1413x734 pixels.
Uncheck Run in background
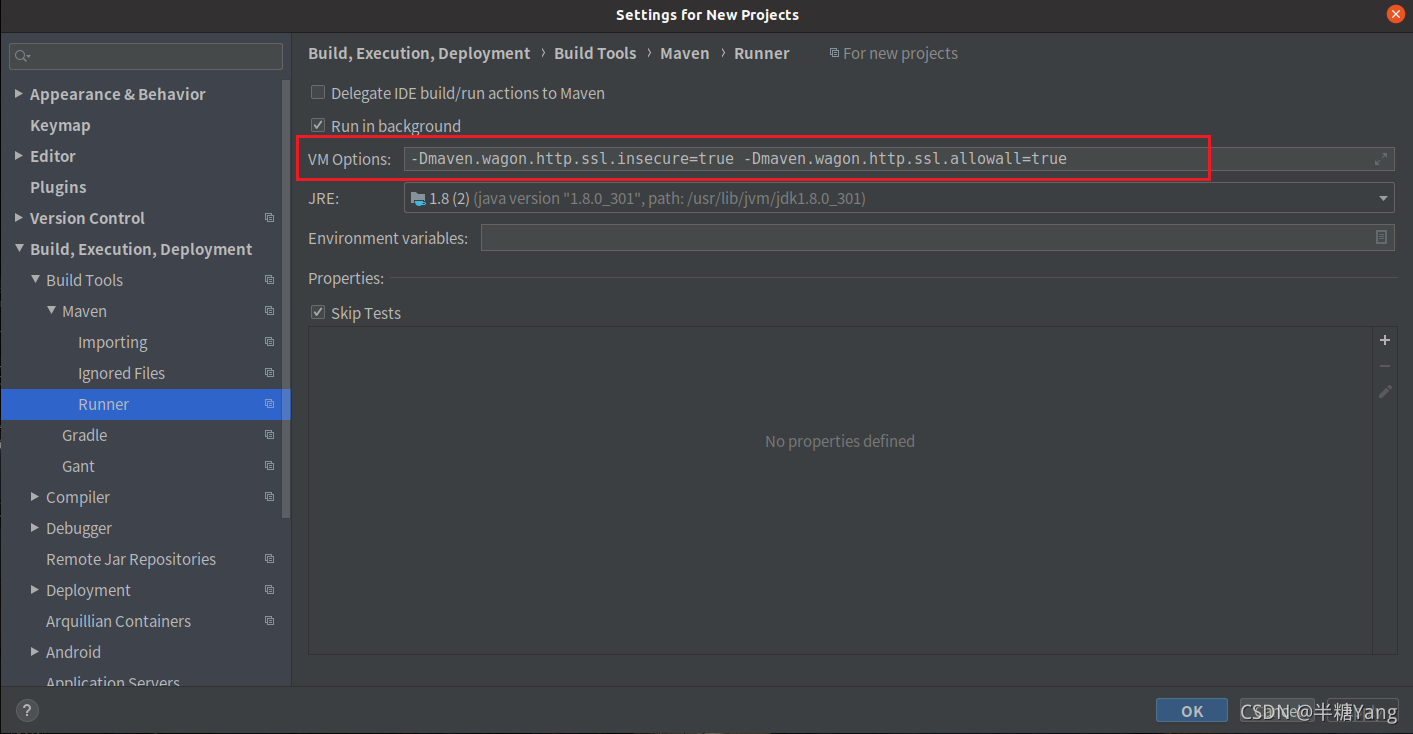click(318, 125)
